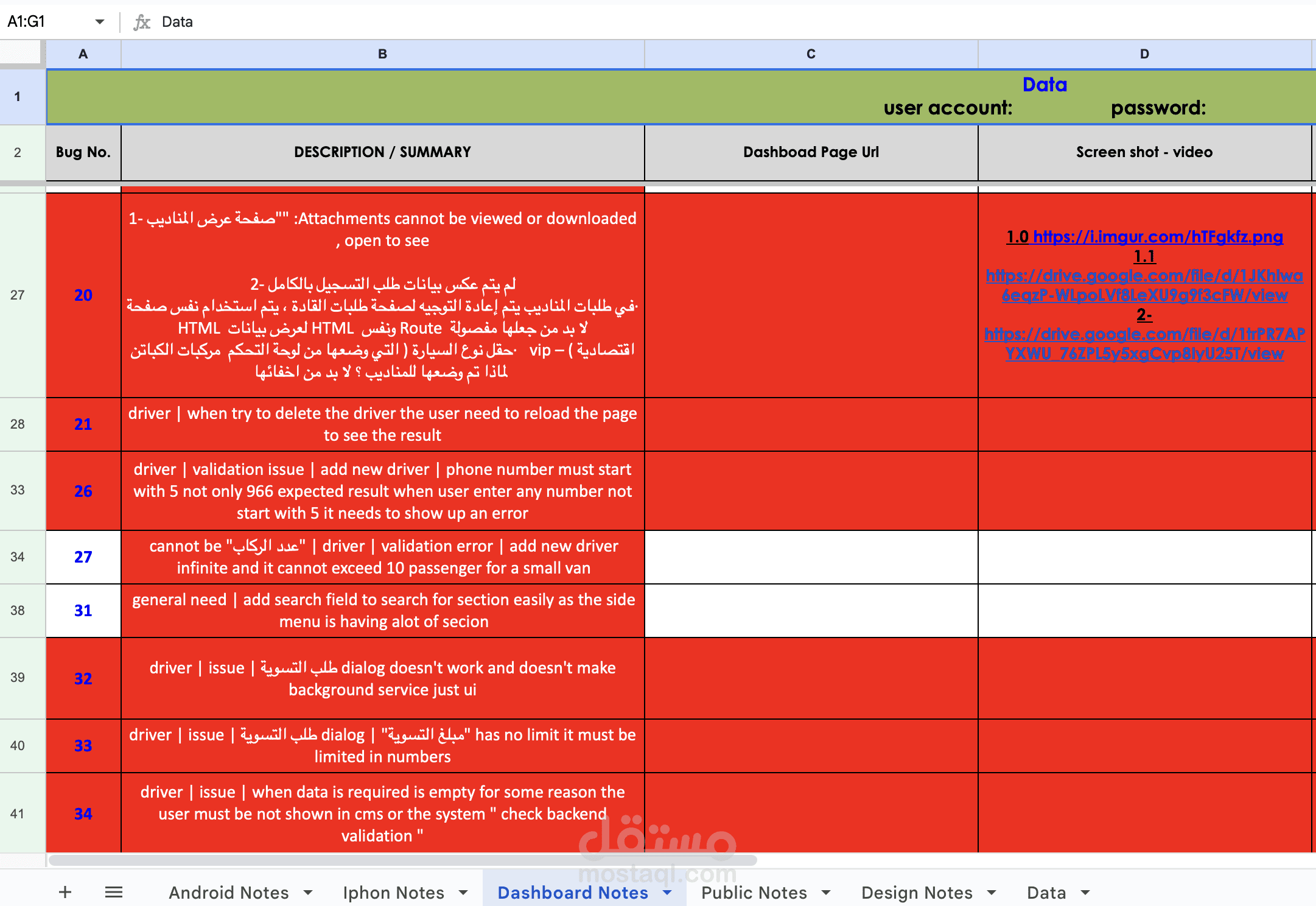This screenshot has width=1316, height=906.
Task: Select bug number 32 cell
Action: pyautogui.click(x=83, y=678)
